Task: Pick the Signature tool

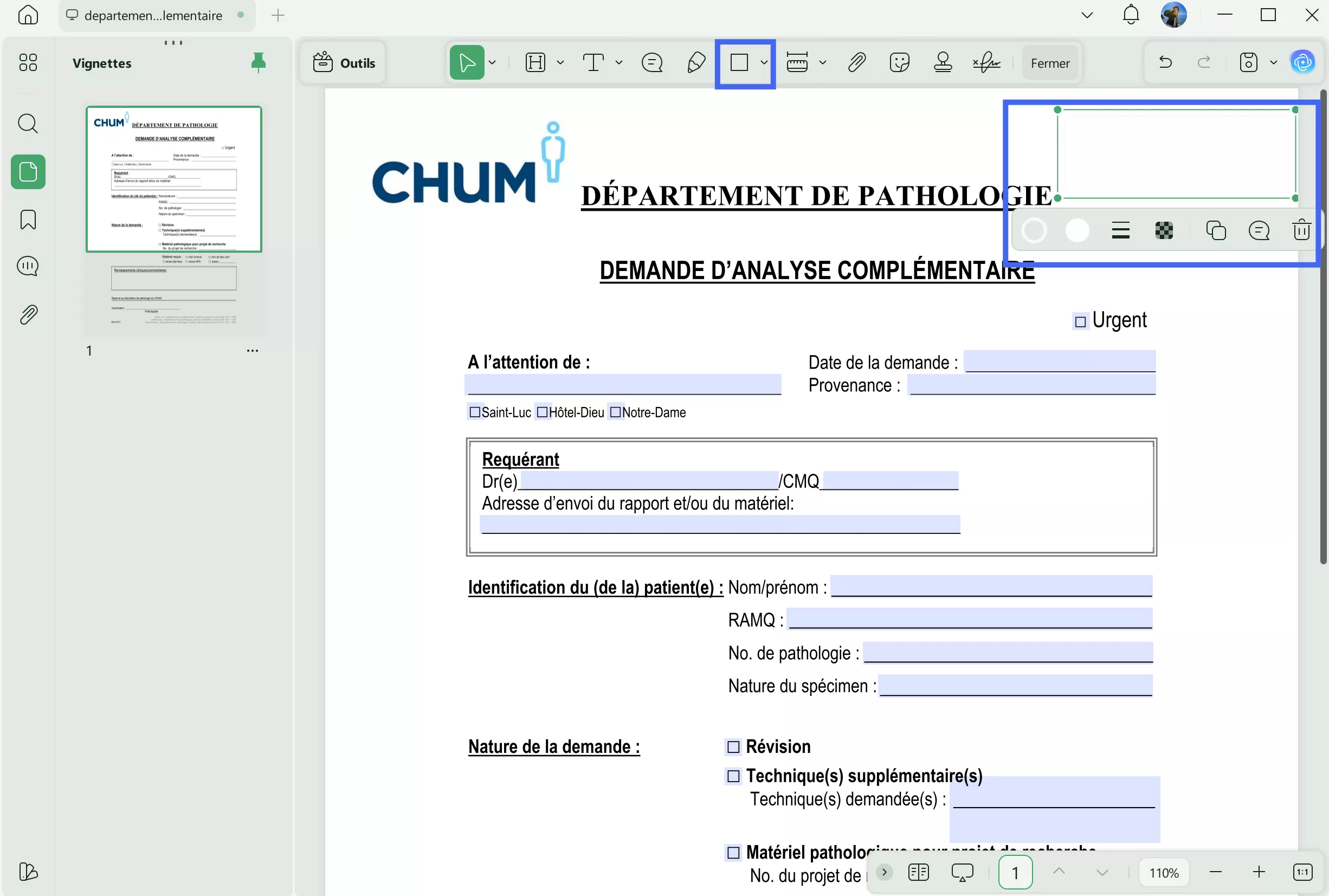Action: pos(987,62)
